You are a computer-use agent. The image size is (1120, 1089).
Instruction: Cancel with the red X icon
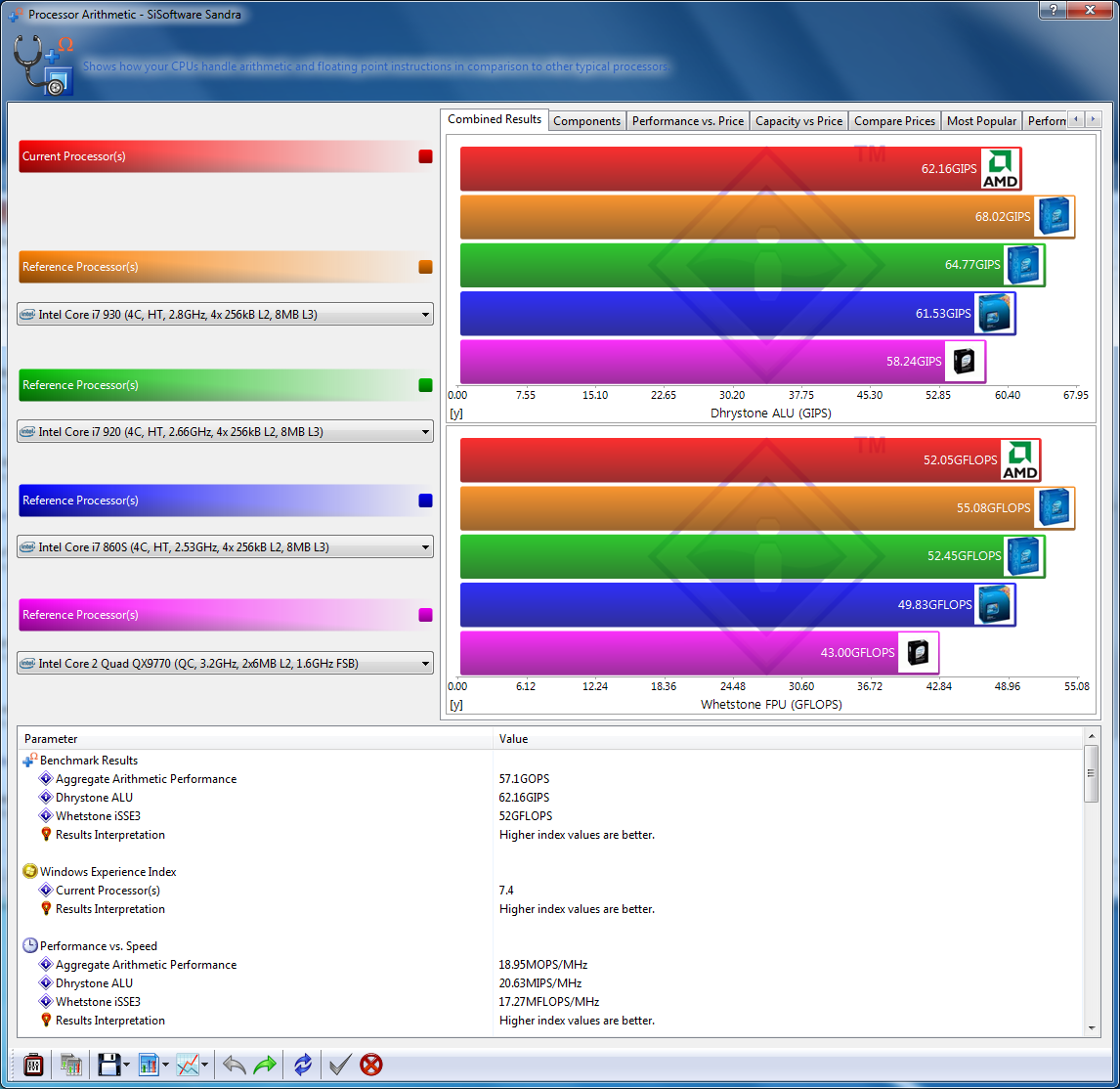(371, 1065)
